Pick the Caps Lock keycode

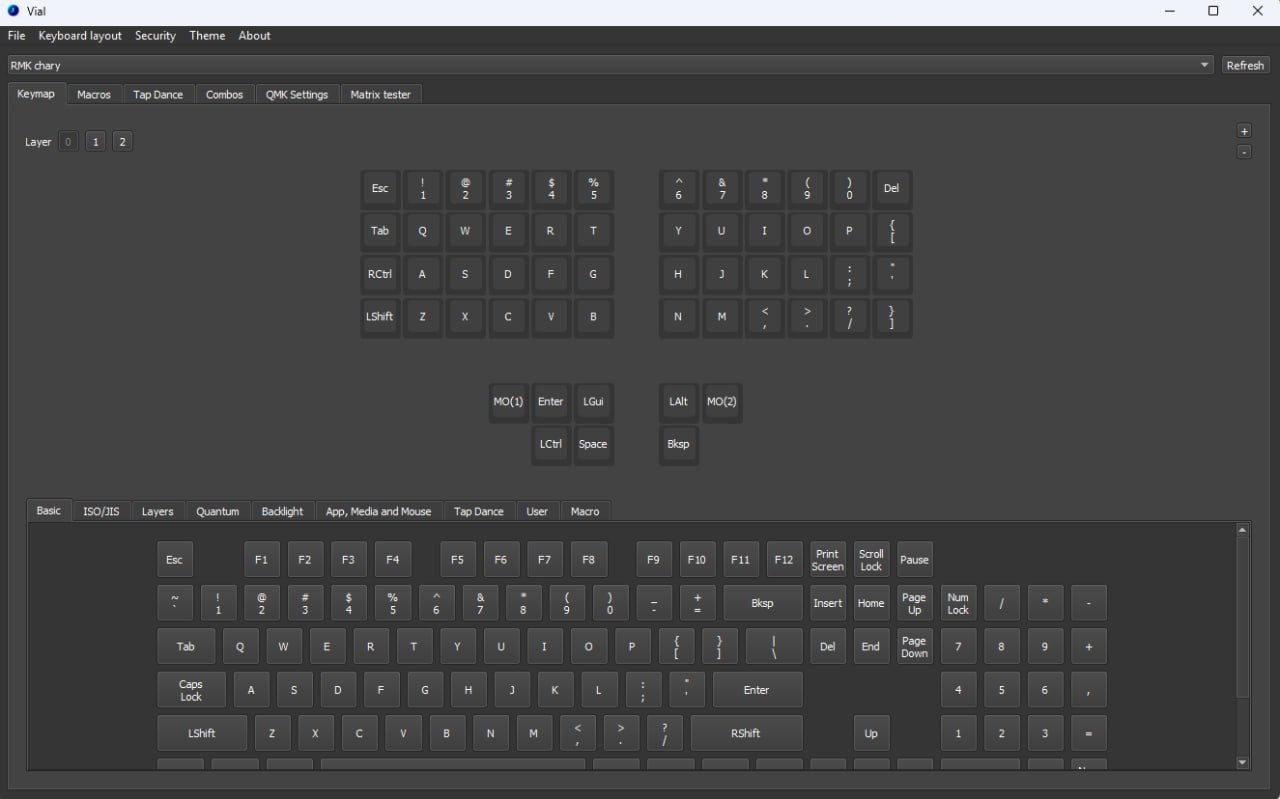pyautogui.click(x=191, y=690)
